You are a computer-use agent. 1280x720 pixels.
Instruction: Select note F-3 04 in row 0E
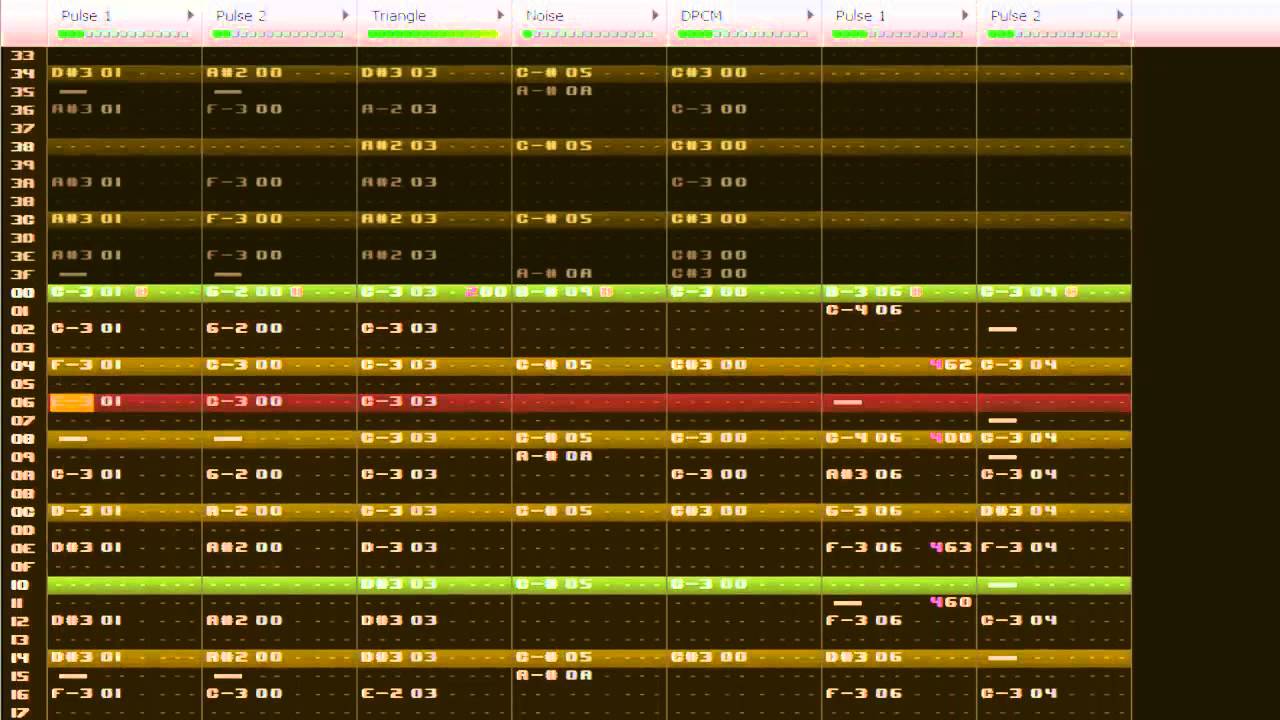1019,547
